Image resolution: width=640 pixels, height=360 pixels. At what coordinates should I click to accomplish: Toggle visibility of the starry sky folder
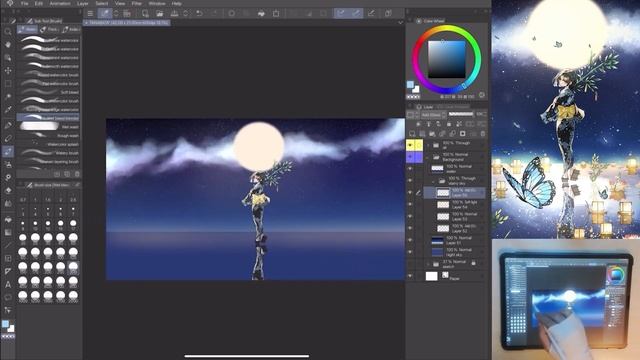[x=410, y=180]
